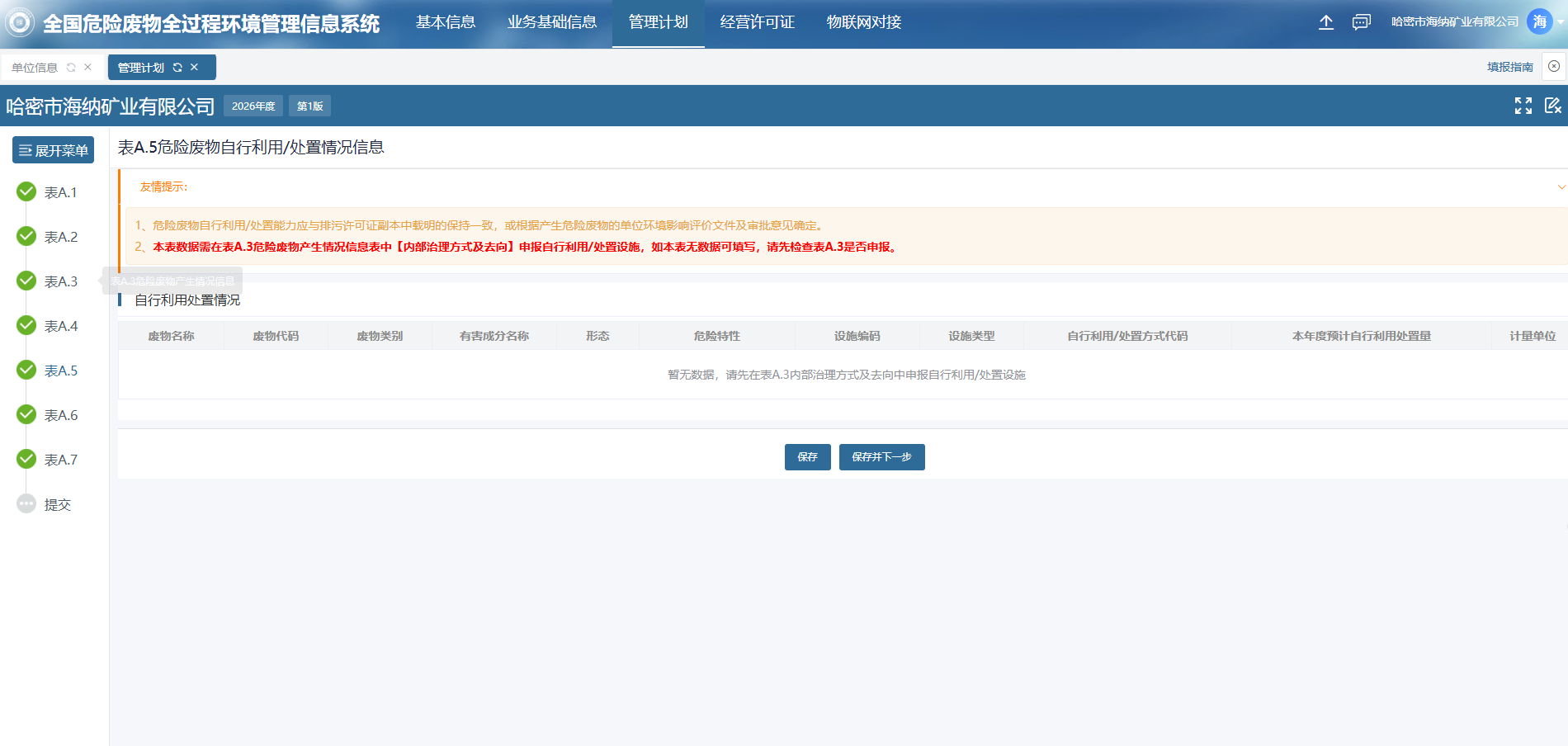Screen dimensions: 1568x746
Task: Close the 单位信息 tab
Action: coord(87,68)
